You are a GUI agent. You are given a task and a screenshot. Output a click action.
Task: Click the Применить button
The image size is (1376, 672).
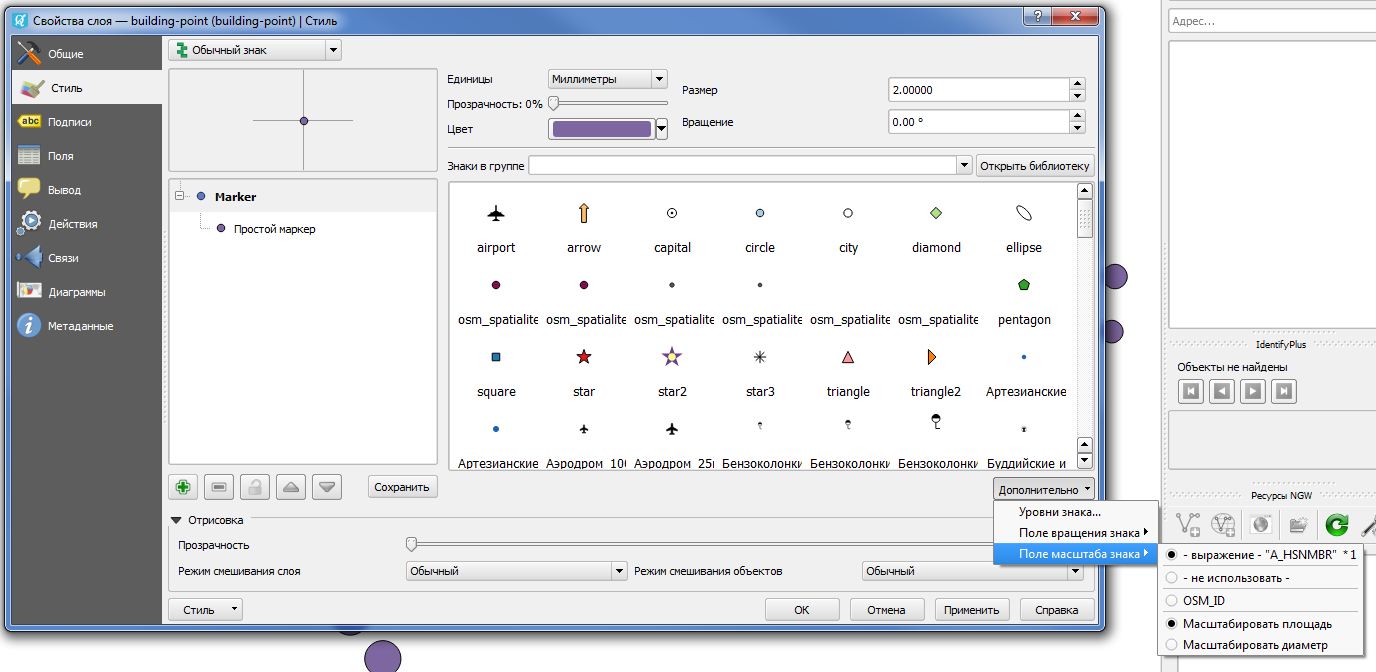(x=972, y=610)
